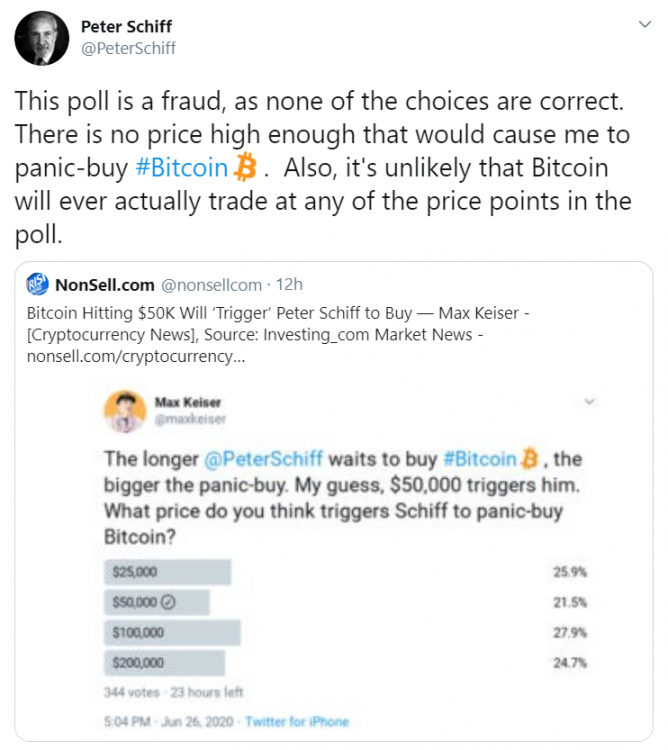
Task: Open the Max Keiser tweet chevron menu
Action: [x=590, y=402]
